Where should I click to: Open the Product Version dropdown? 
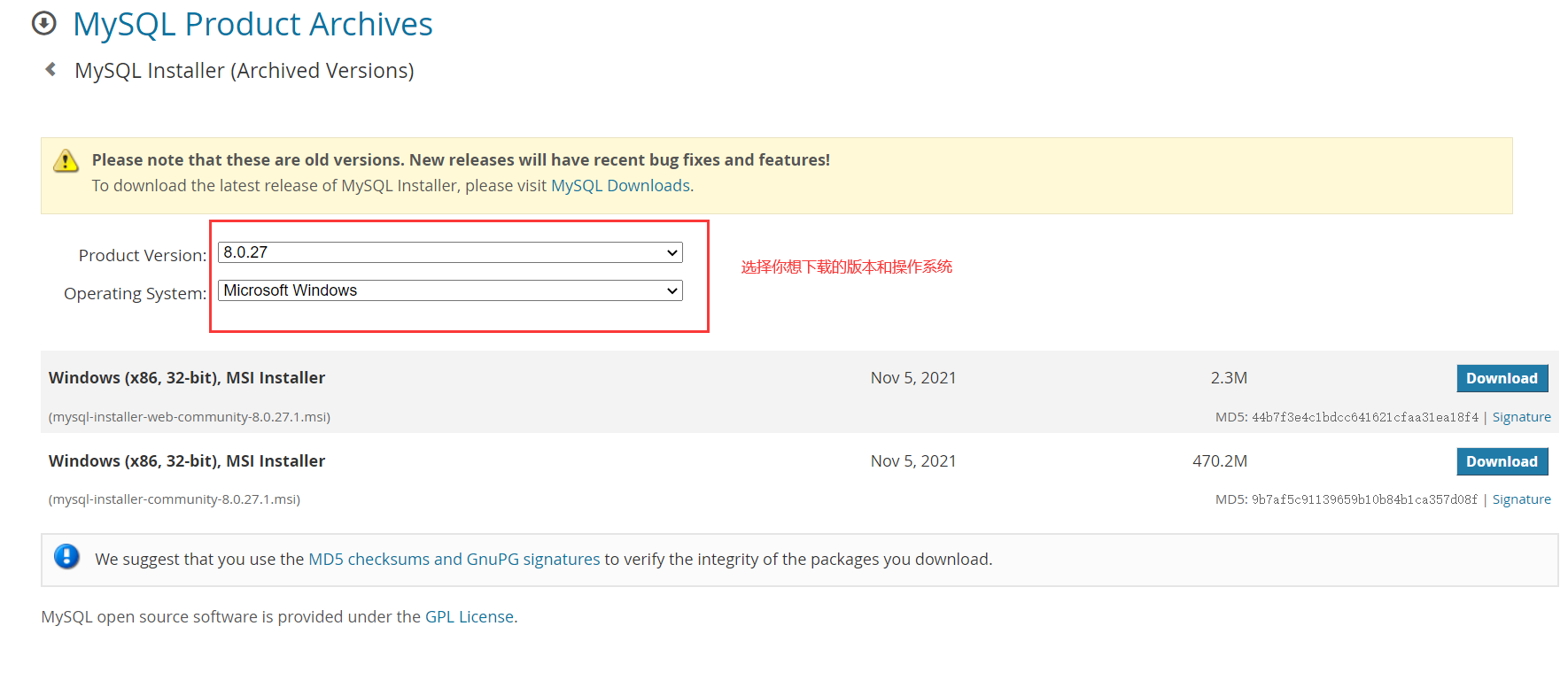click(x=449, y=252)
